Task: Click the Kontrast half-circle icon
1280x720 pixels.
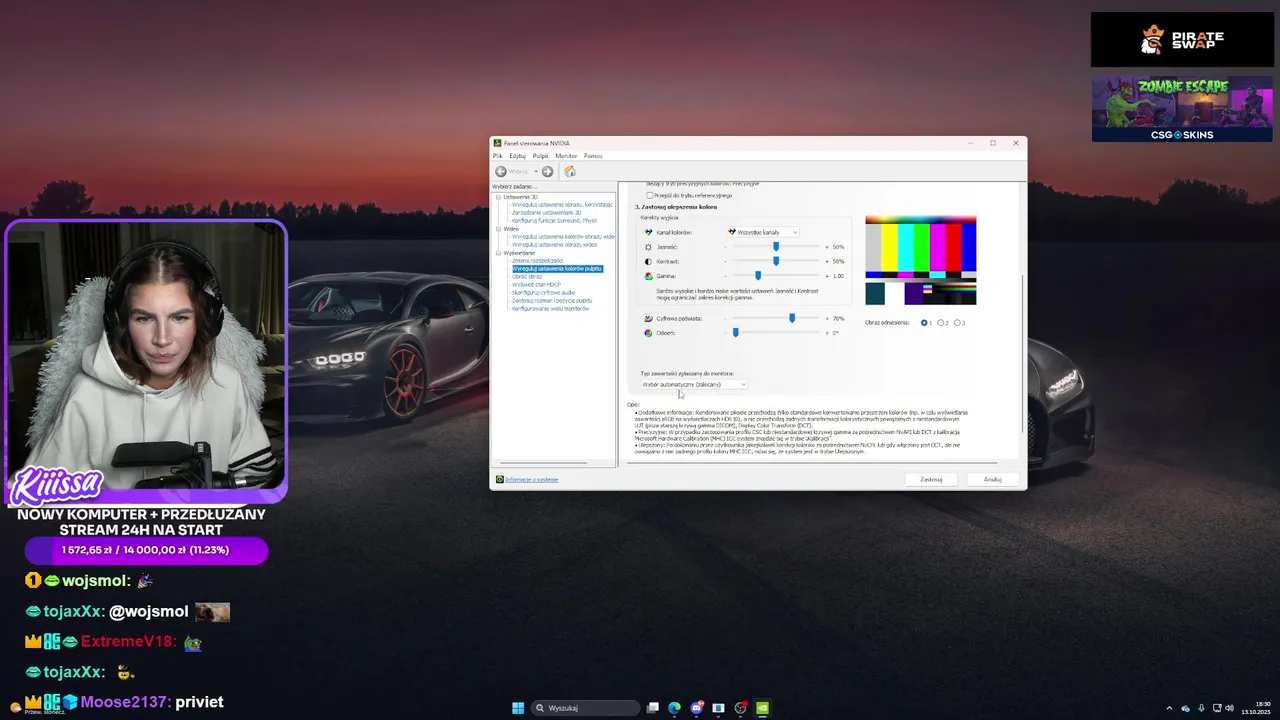Action: (x=648, y=261)
